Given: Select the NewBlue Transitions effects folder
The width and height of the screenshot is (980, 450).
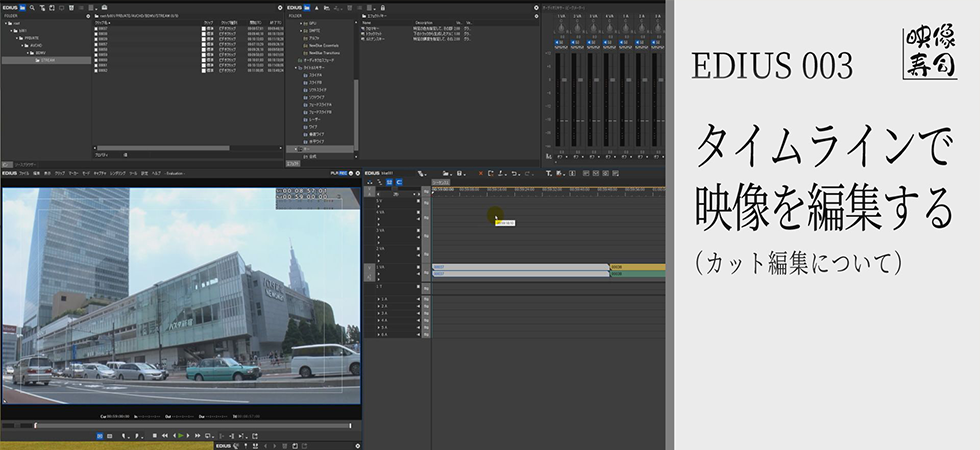Looking at the screenshot, I should tap(323, 53).
